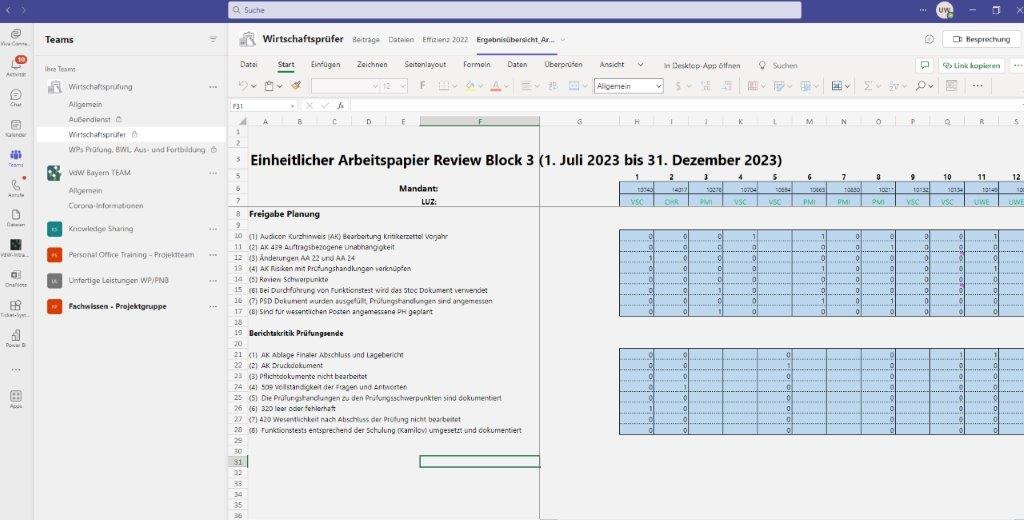Click the chat info icon near Besprechung
Image resolution: width=1024 pixels, height=520 pixels.
click(929, 39)
